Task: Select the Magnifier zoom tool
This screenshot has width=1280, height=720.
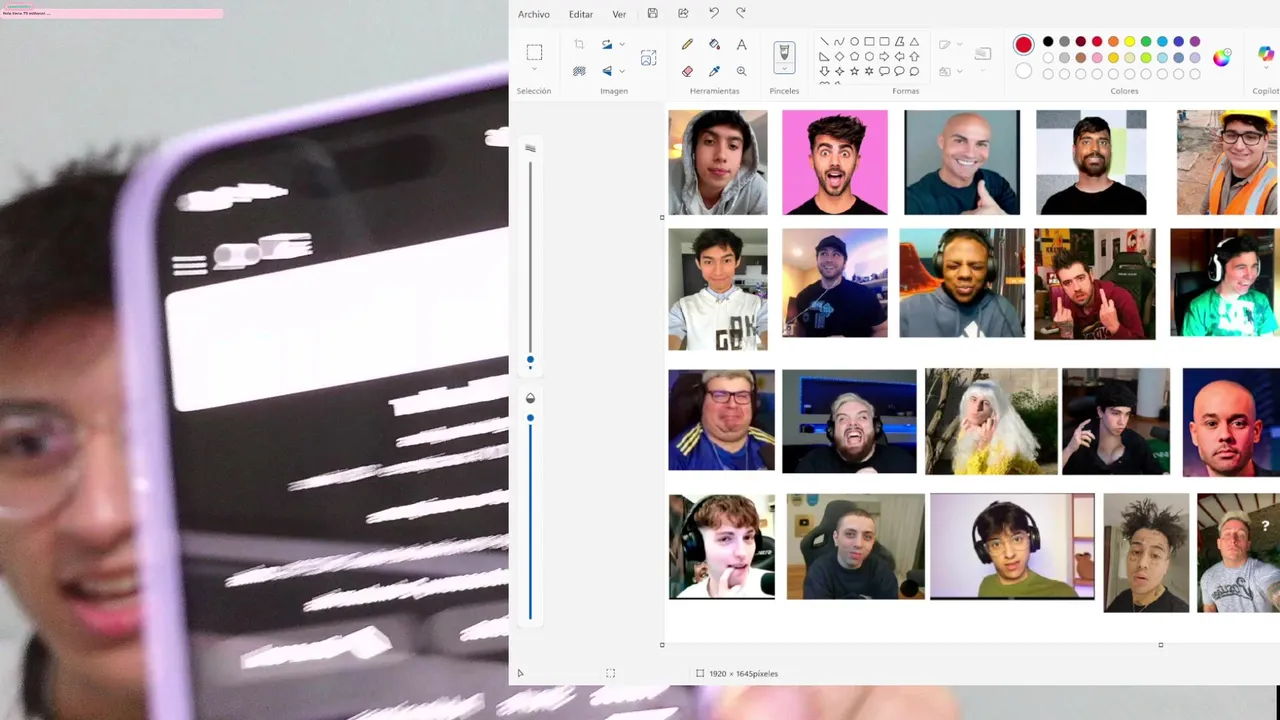Action: [x=741, y=71]
